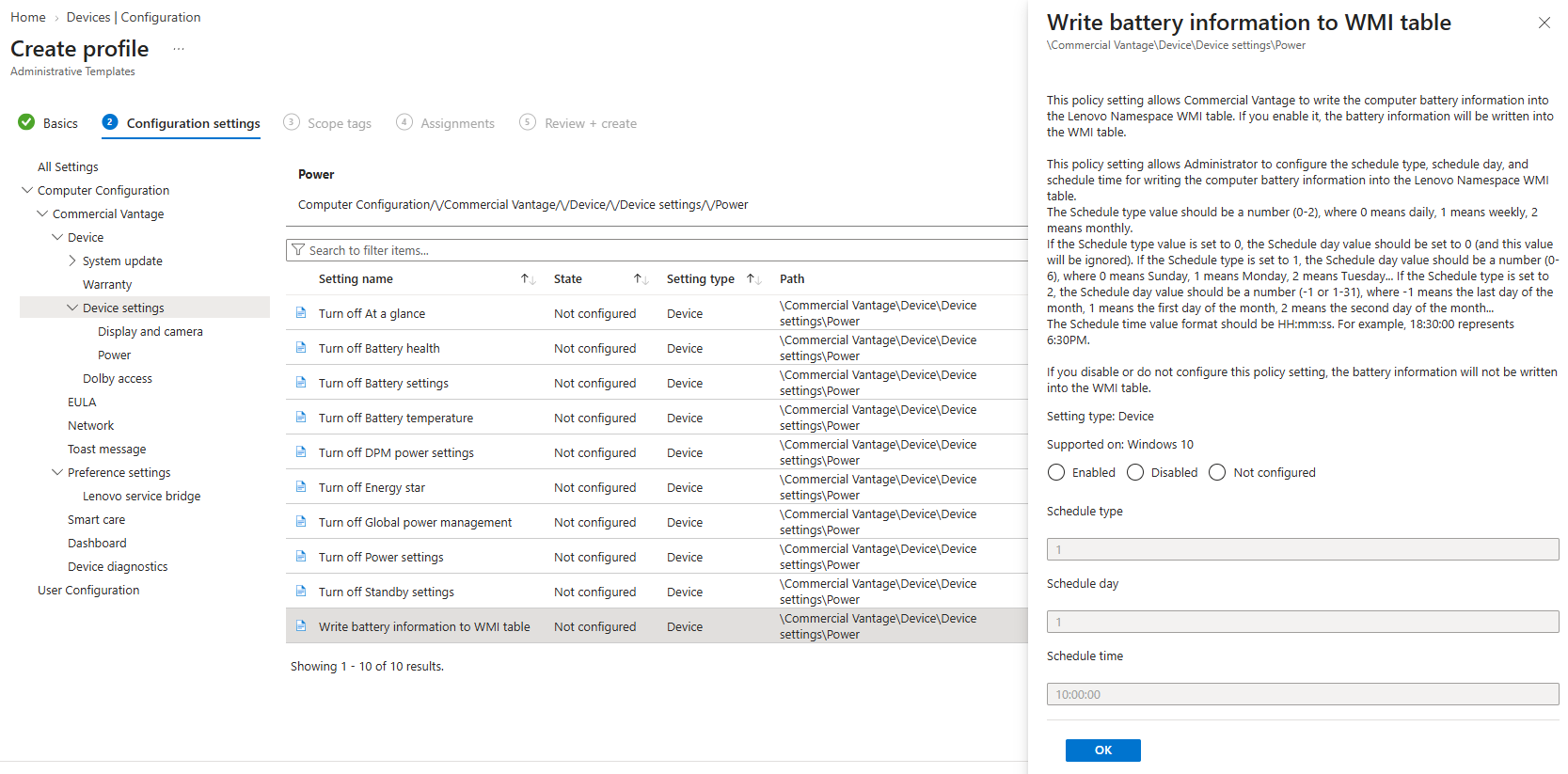
Task: Click the step 3 circle for Scope tags
Action: pyautogui.click(x=292, y=122)
